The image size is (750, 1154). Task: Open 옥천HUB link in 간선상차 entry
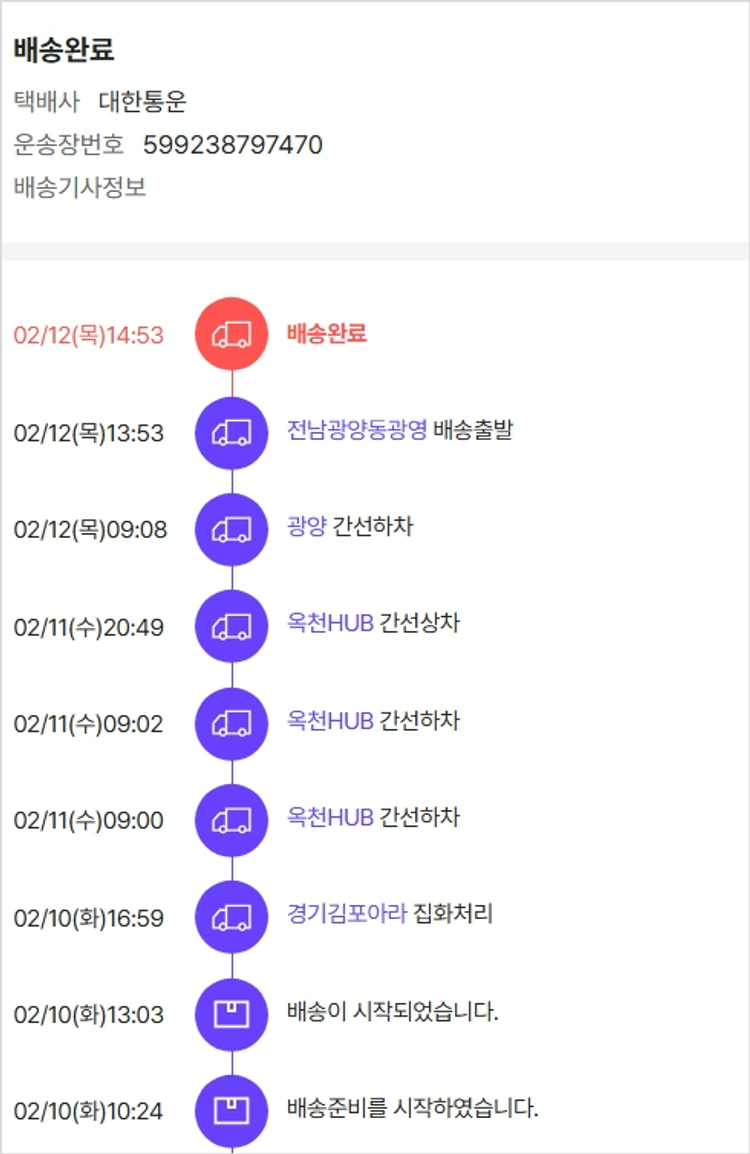[x=330, y=624]
